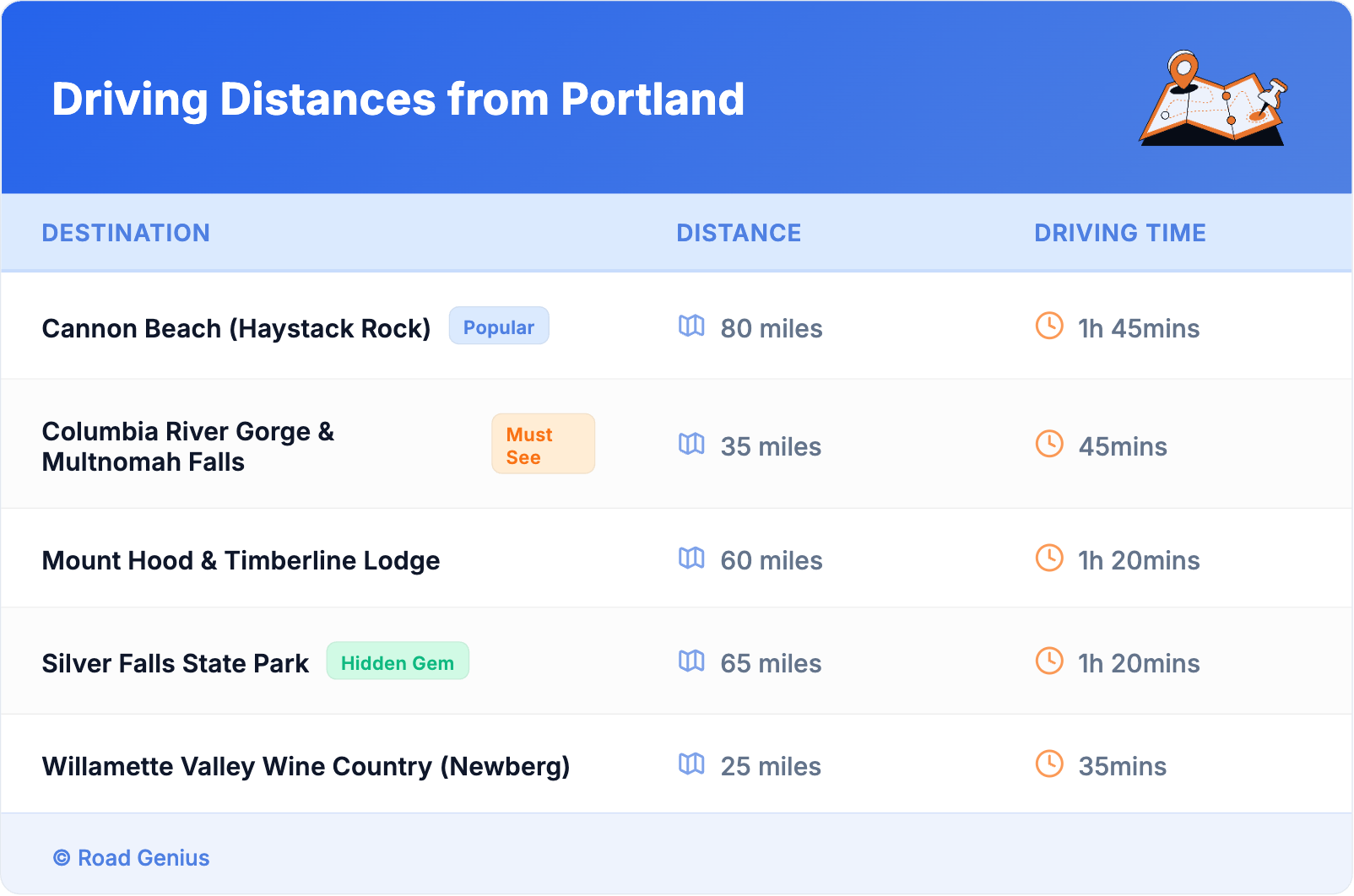The image size is (1354, 896).
Task: Open the Road Genius credit link
Action: [133, 858]
